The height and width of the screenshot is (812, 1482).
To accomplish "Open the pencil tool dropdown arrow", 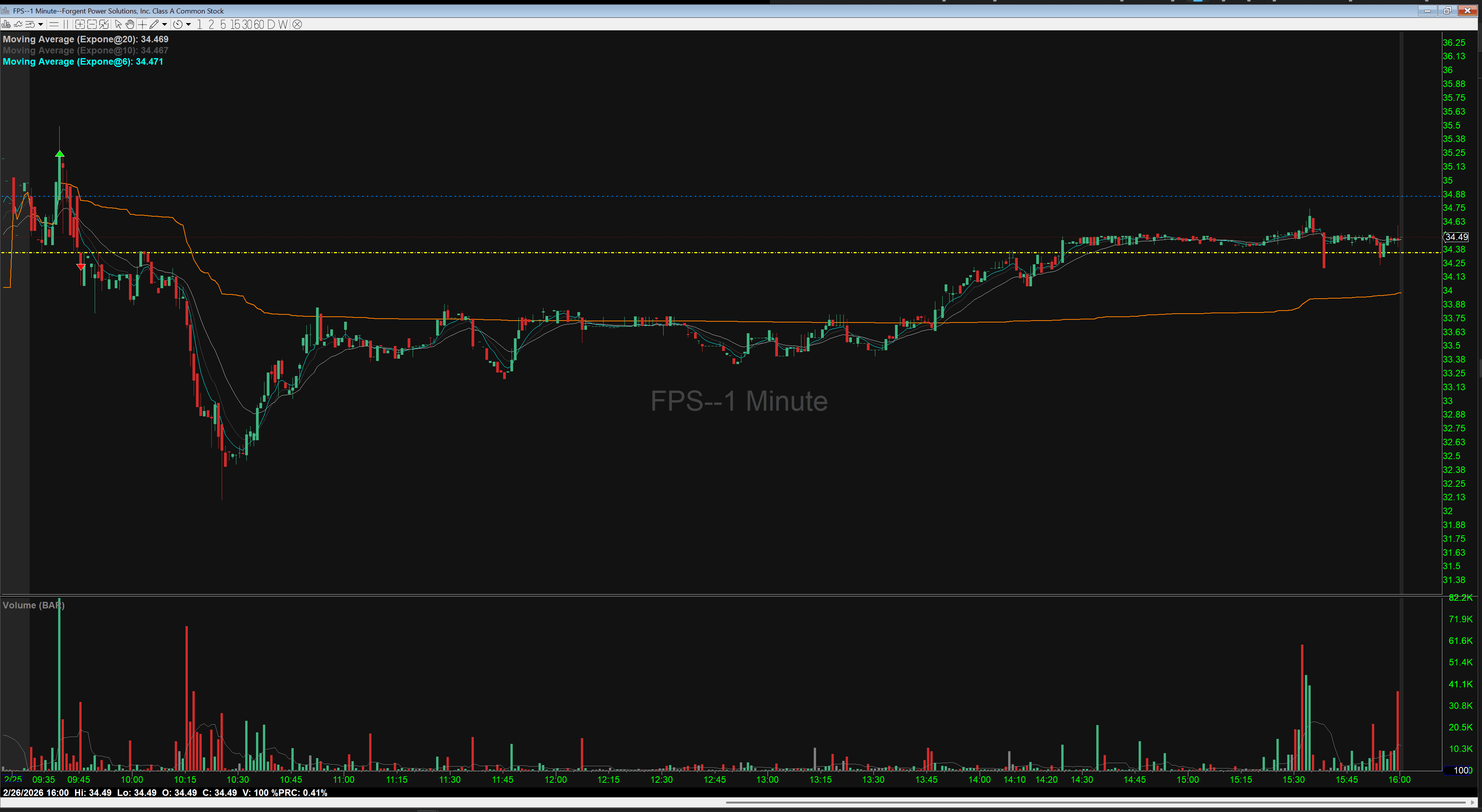I will pyautogui.click(x=164, y=24).
